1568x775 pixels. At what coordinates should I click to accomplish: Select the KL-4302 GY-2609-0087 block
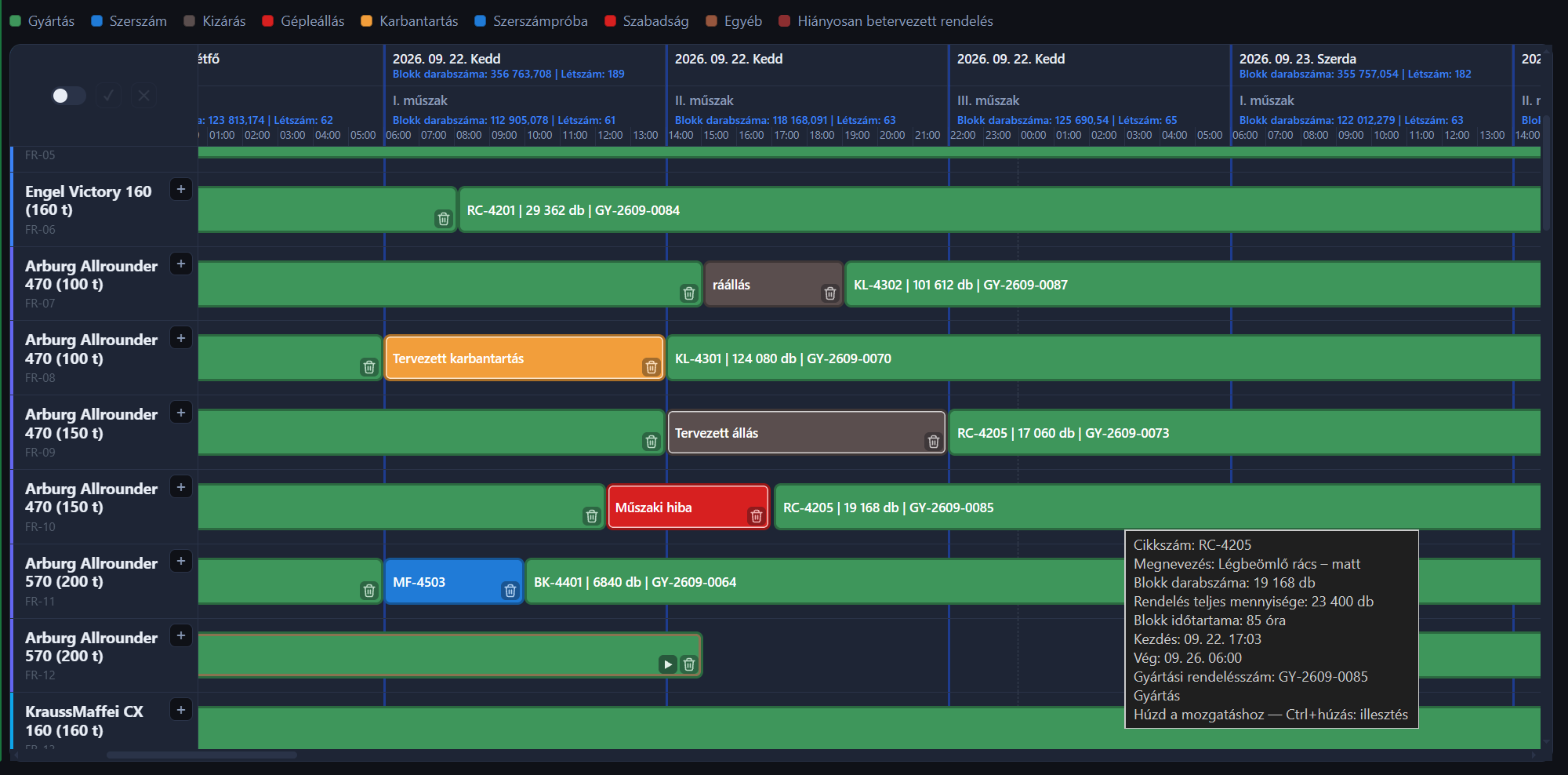(1193, 285)
